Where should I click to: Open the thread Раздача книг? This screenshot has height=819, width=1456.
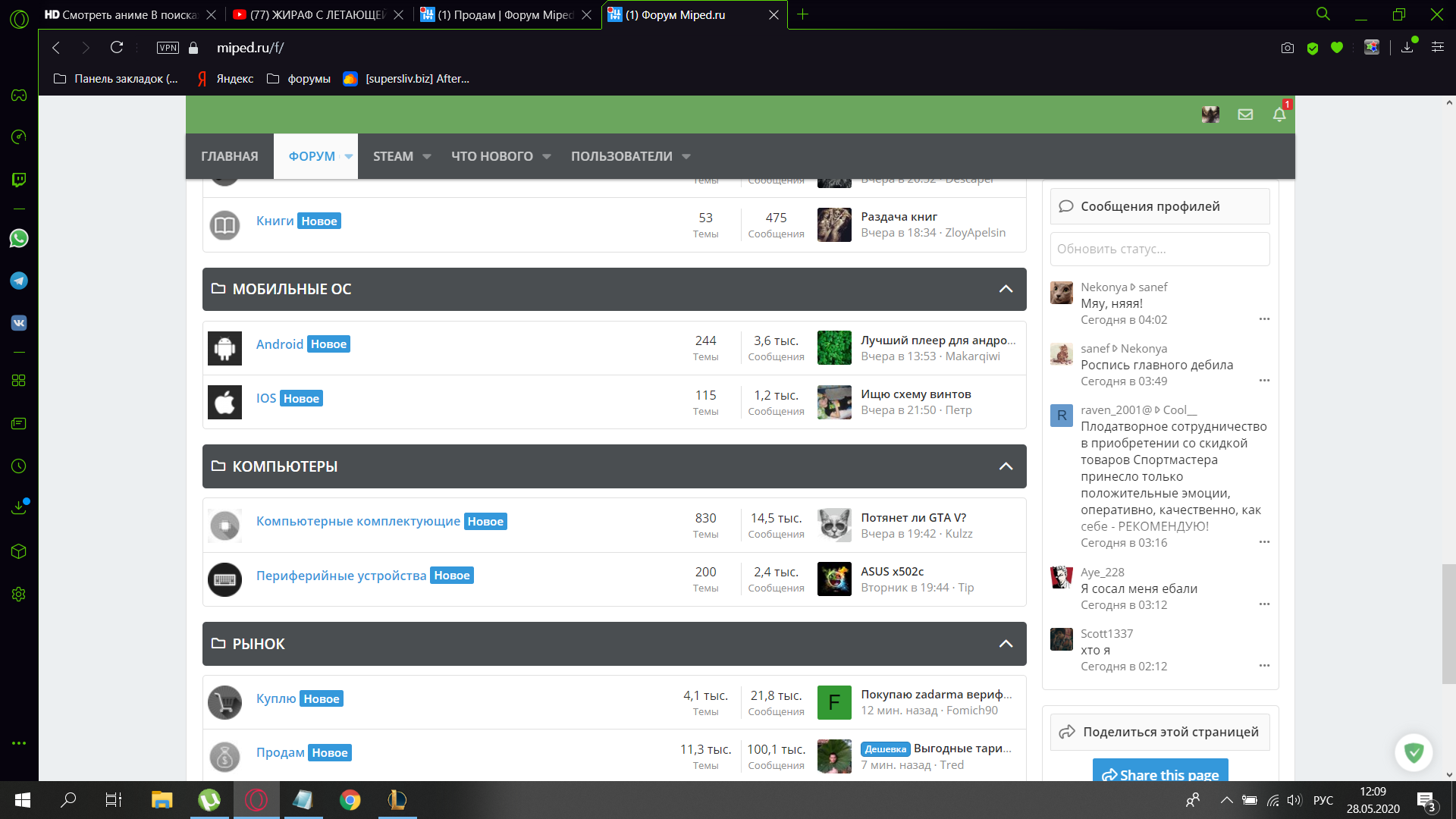coord(899,216)
